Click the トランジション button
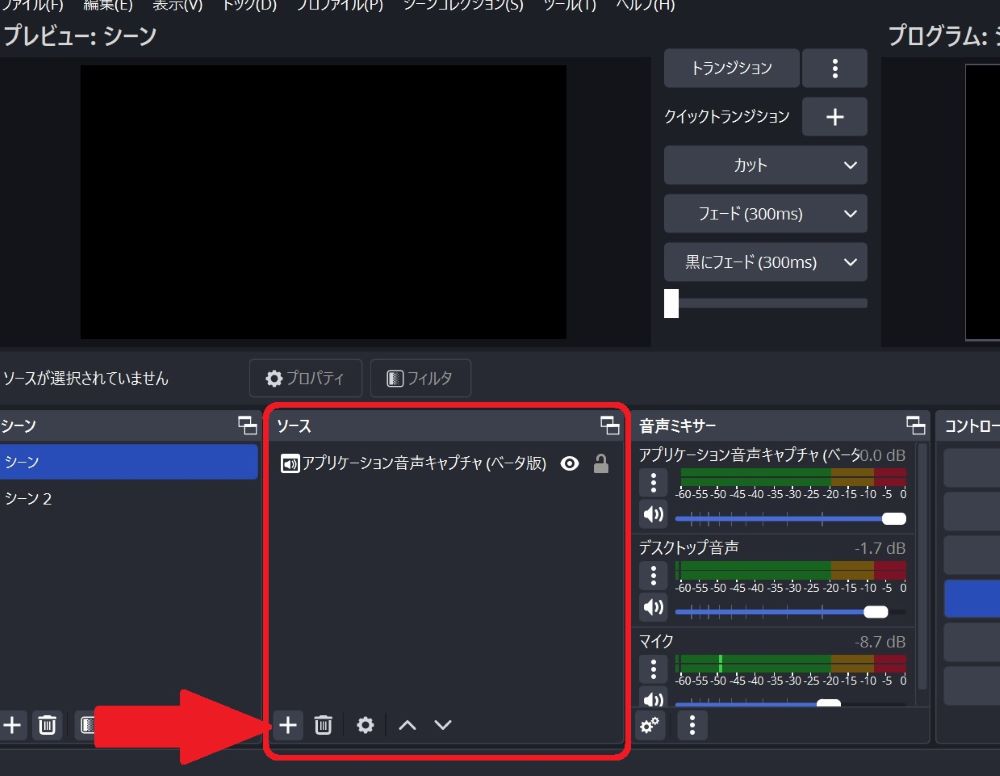 732,68
